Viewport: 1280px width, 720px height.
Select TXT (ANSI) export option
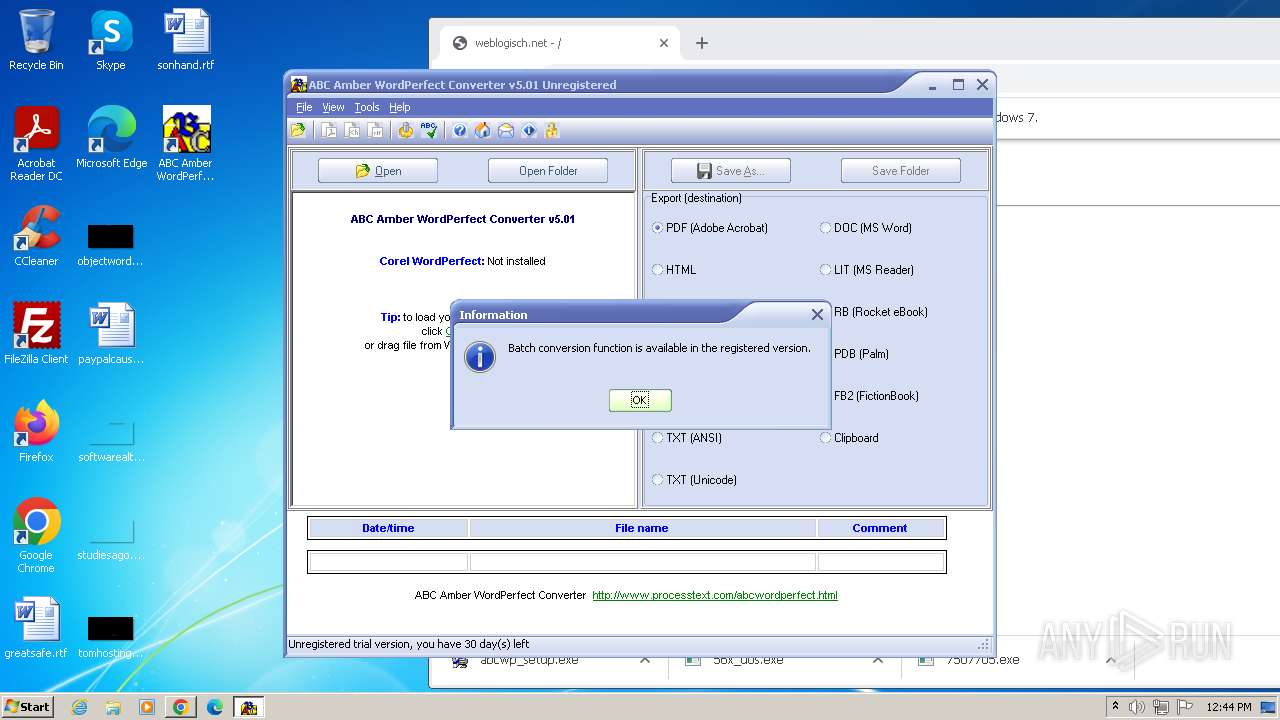click(687, 438)
